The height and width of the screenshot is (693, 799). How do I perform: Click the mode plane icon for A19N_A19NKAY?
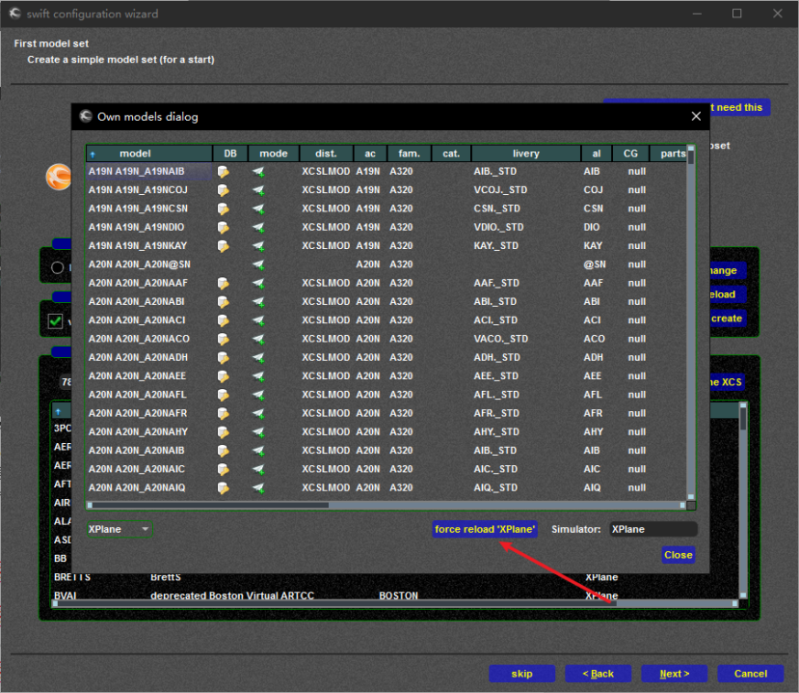coord(259,246)
